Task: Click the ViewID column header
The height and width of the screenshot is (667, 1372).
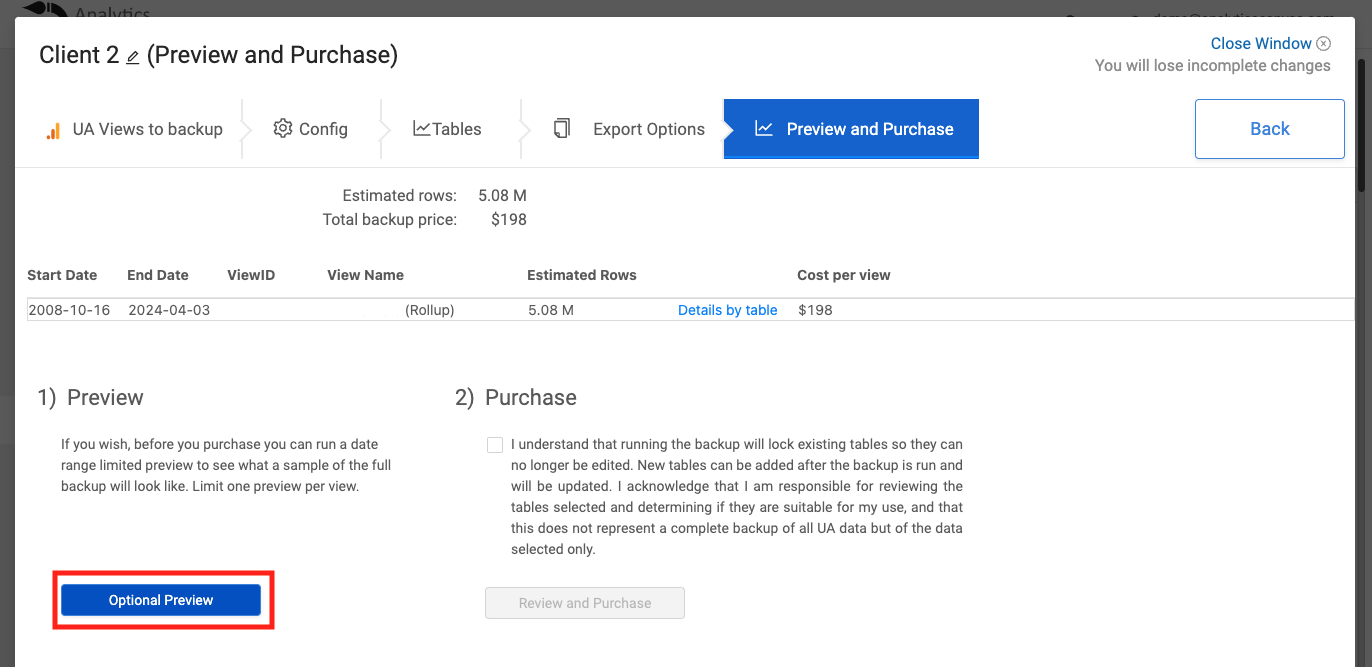Action: click(x=251, y=275)
